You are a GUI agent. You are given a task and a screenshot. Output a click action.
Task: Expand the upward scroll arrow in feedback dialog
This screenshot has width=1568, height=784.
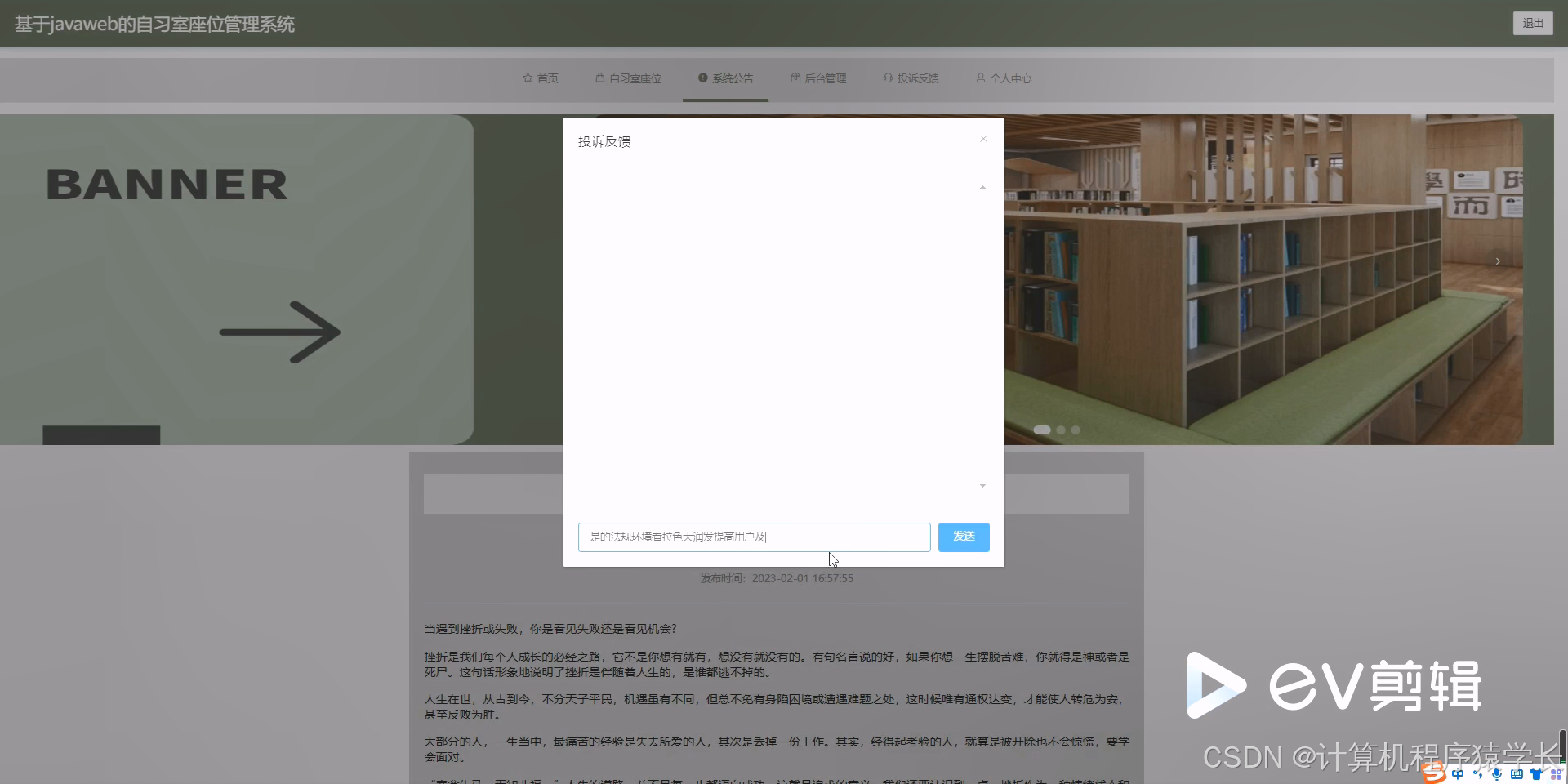point(982,186)
